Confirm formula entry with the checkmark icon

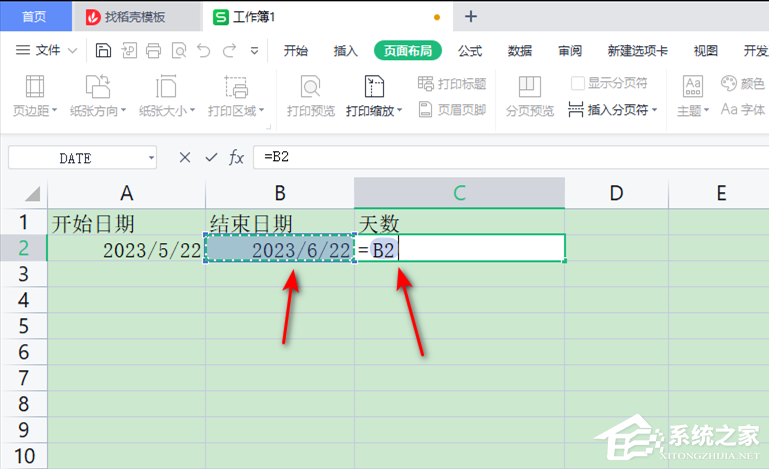pyautogui.click(x=211, y=157)
